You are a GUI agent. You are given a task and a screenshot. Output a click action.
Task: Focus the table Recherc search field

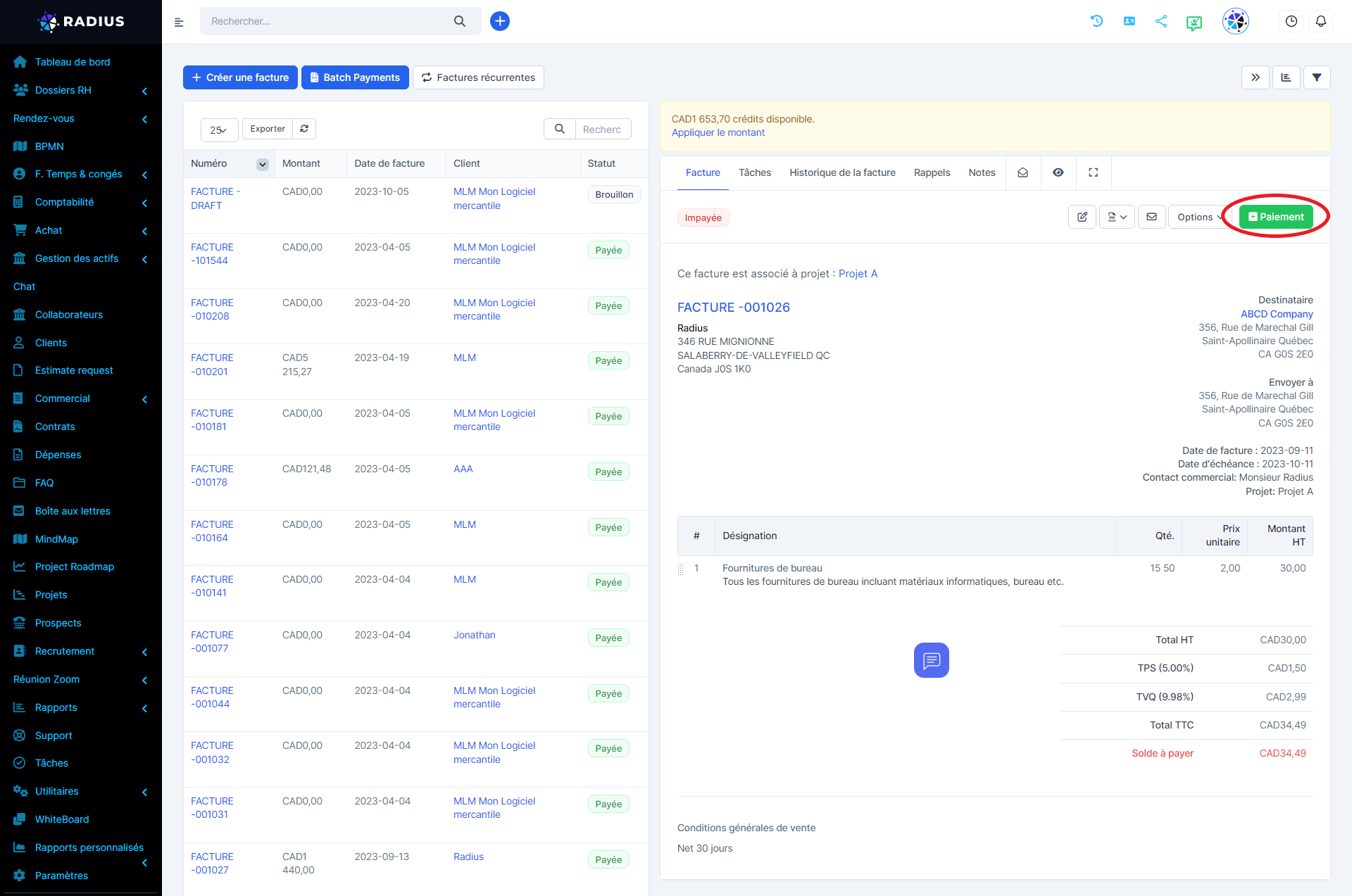pyautogui.click(x=603, y=129)
